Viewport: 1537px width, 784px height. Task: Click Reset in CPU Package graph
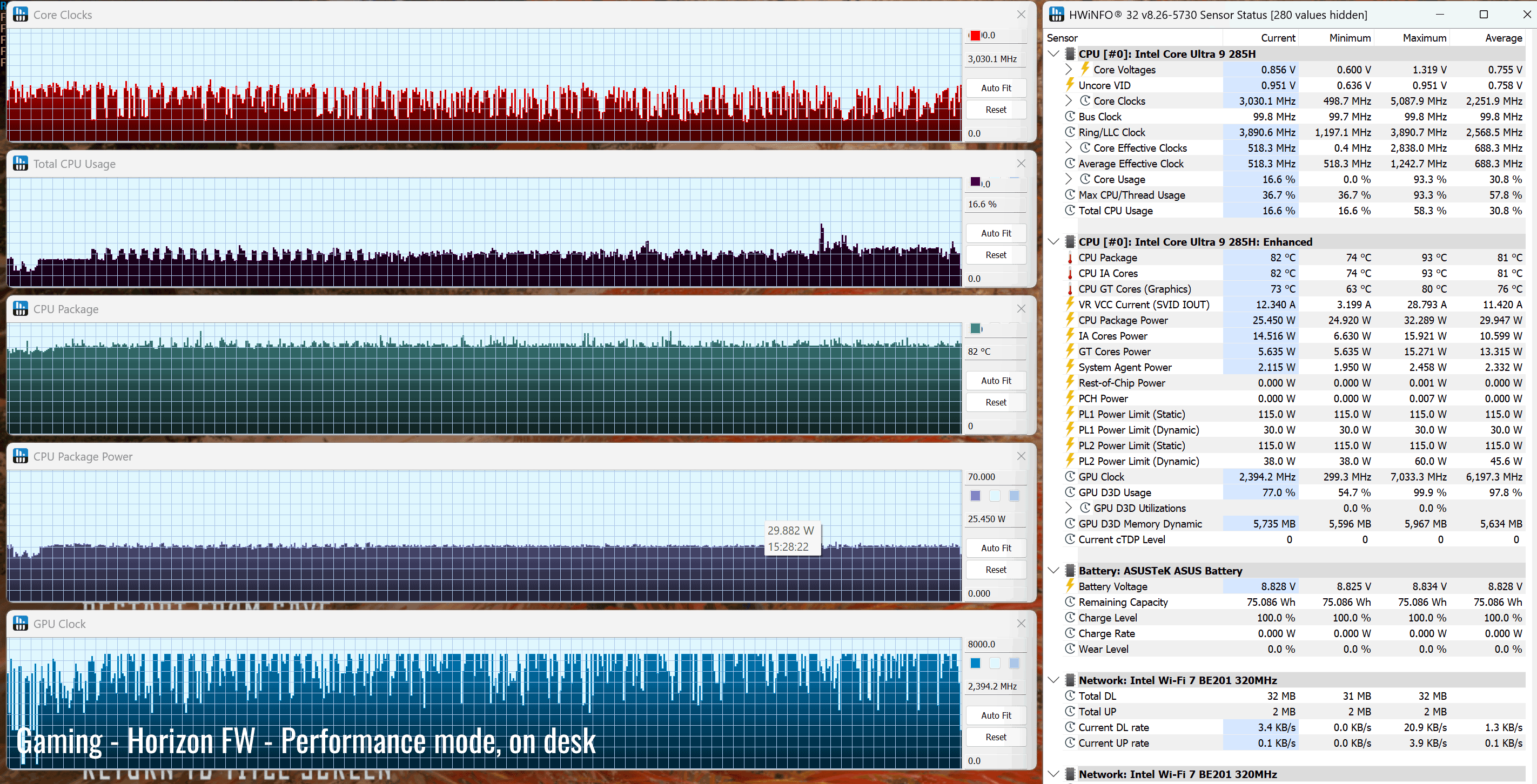(x=995, y=402)
